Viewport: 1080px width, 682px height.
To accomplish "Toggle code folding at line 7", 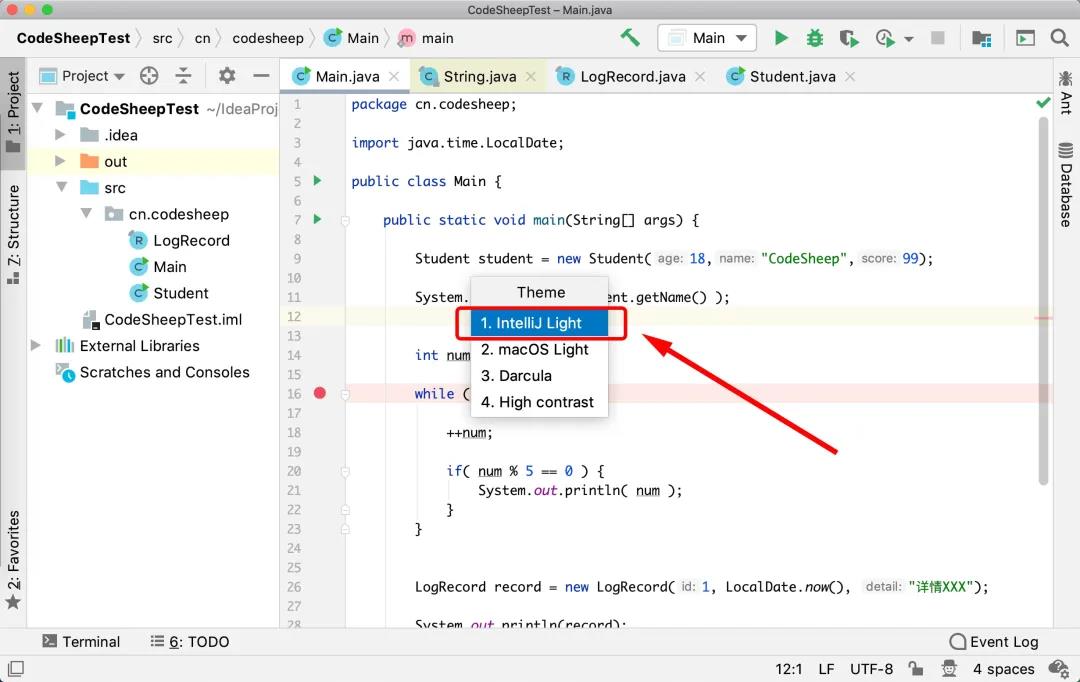I will click(x=345, y=220).
